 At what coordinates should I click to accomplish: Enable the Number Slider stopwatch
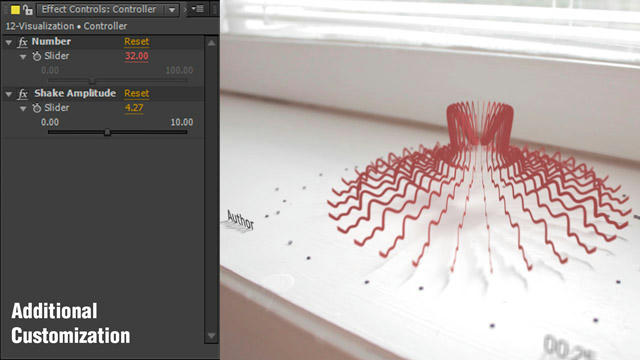coord(37,56)
